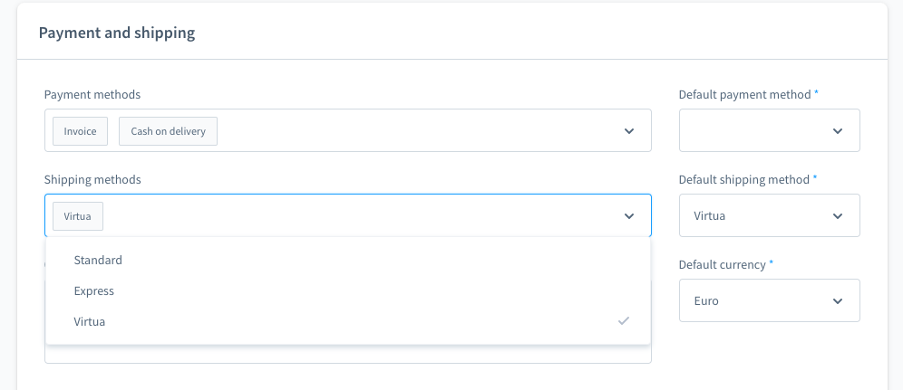Open Default shipping method dropdown showing Virtua

pyautogui.click(x=769, y=215)
